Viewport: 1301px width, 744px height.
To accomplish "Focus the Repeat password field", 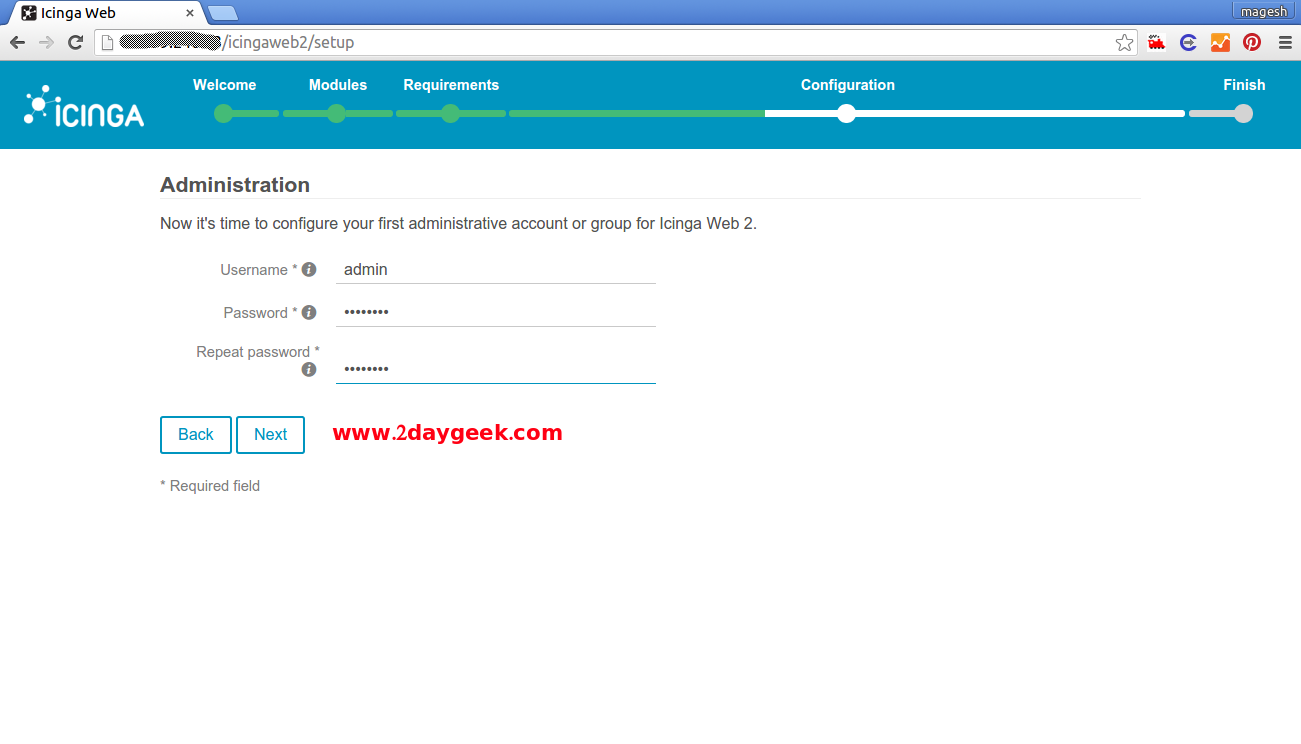I will pos(495,369).
